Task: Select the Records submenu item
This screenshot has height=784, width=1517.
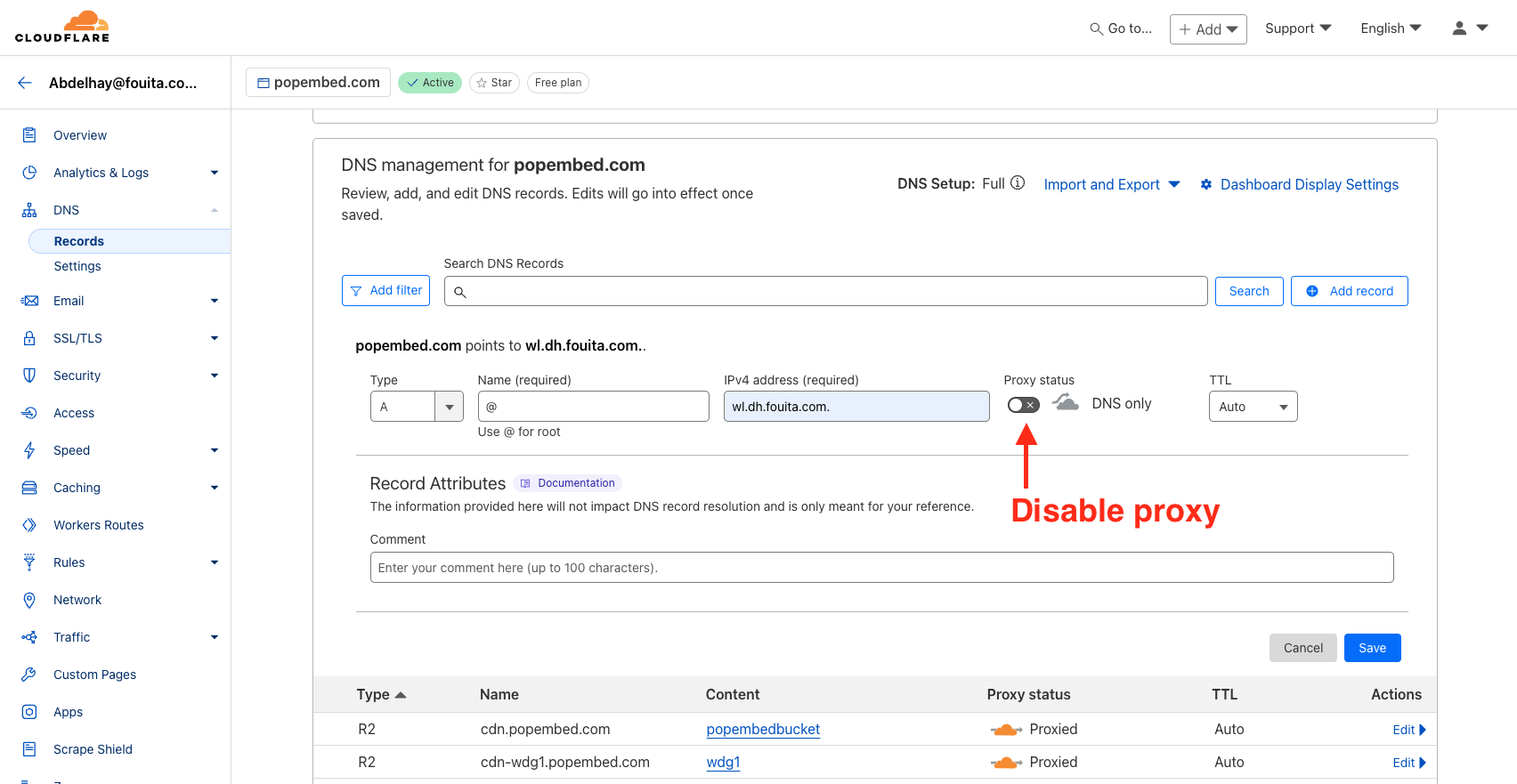Action: (130, 241)
